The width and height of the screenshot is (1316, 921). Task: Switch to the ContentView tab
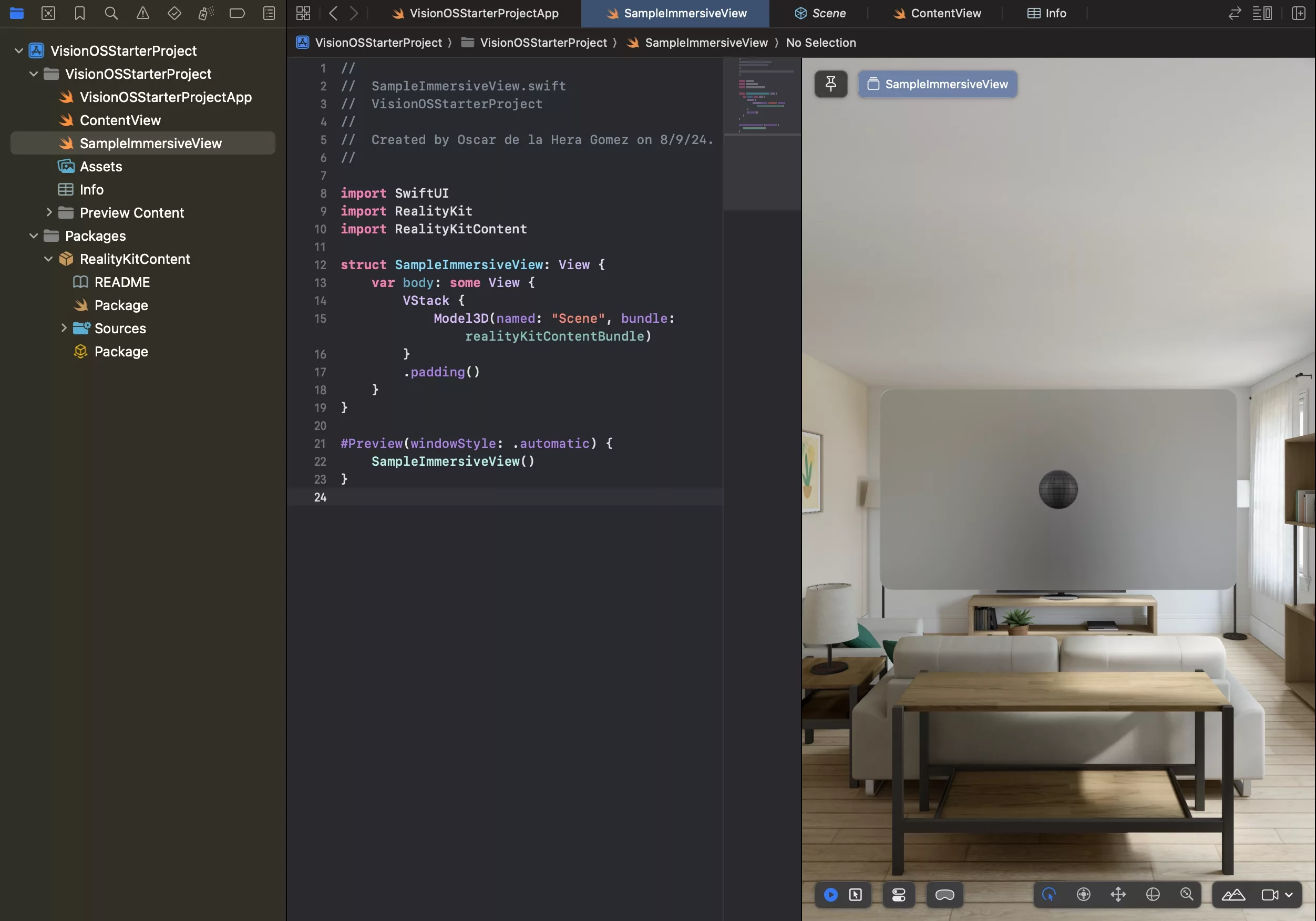click(x=937, y=13)
